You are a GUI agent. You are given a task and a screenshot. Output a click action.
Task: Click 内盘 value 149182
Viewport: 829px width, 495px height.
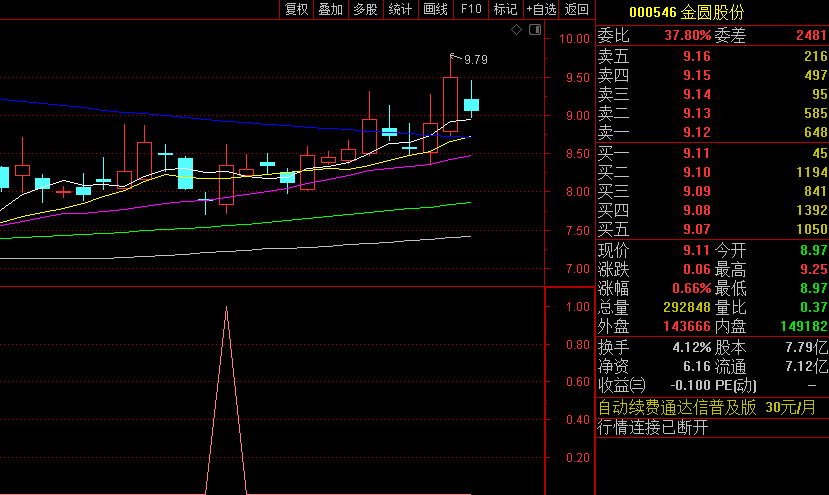tap(804, 326)
